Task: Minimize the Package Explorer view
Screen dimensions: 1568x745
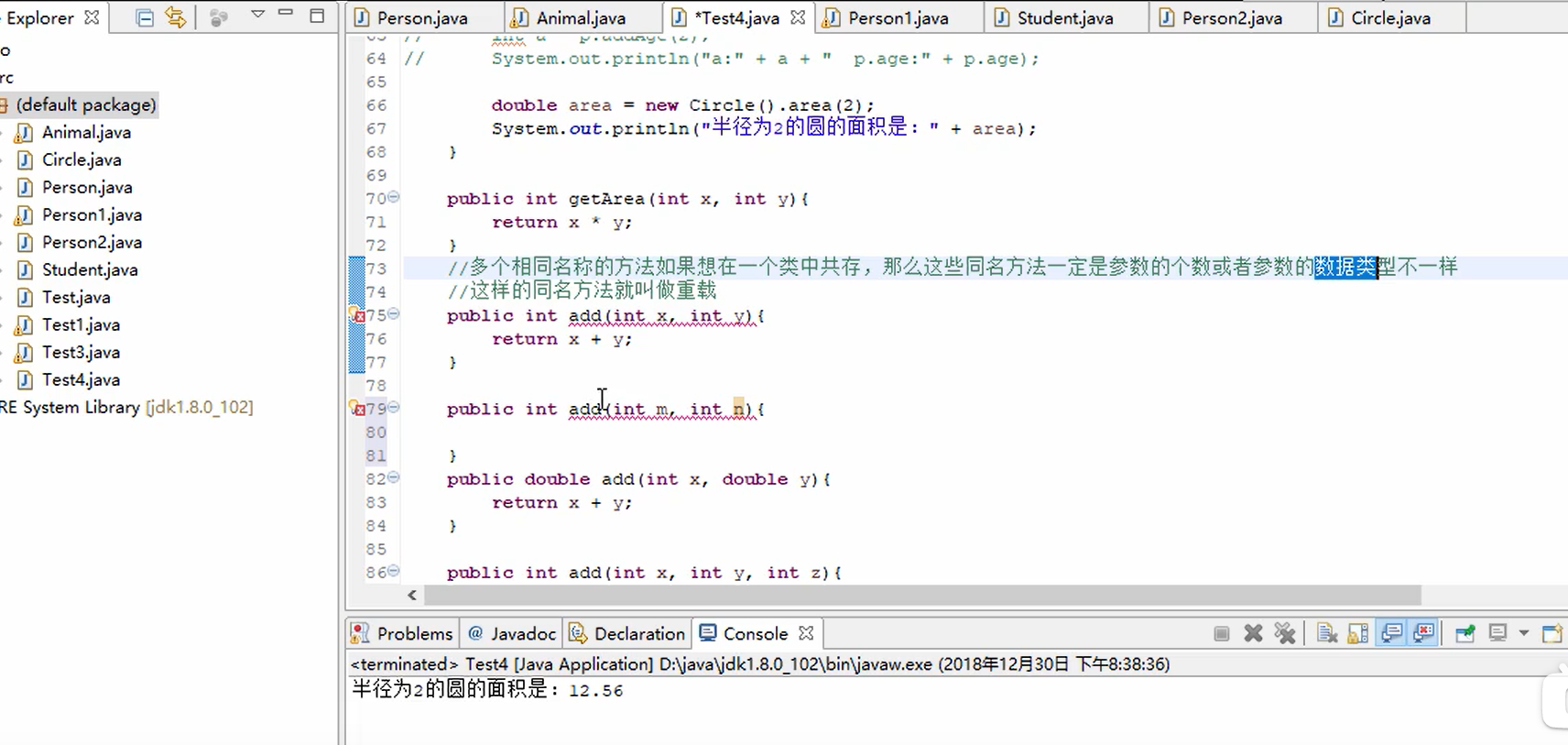Action: coord(286,13)
